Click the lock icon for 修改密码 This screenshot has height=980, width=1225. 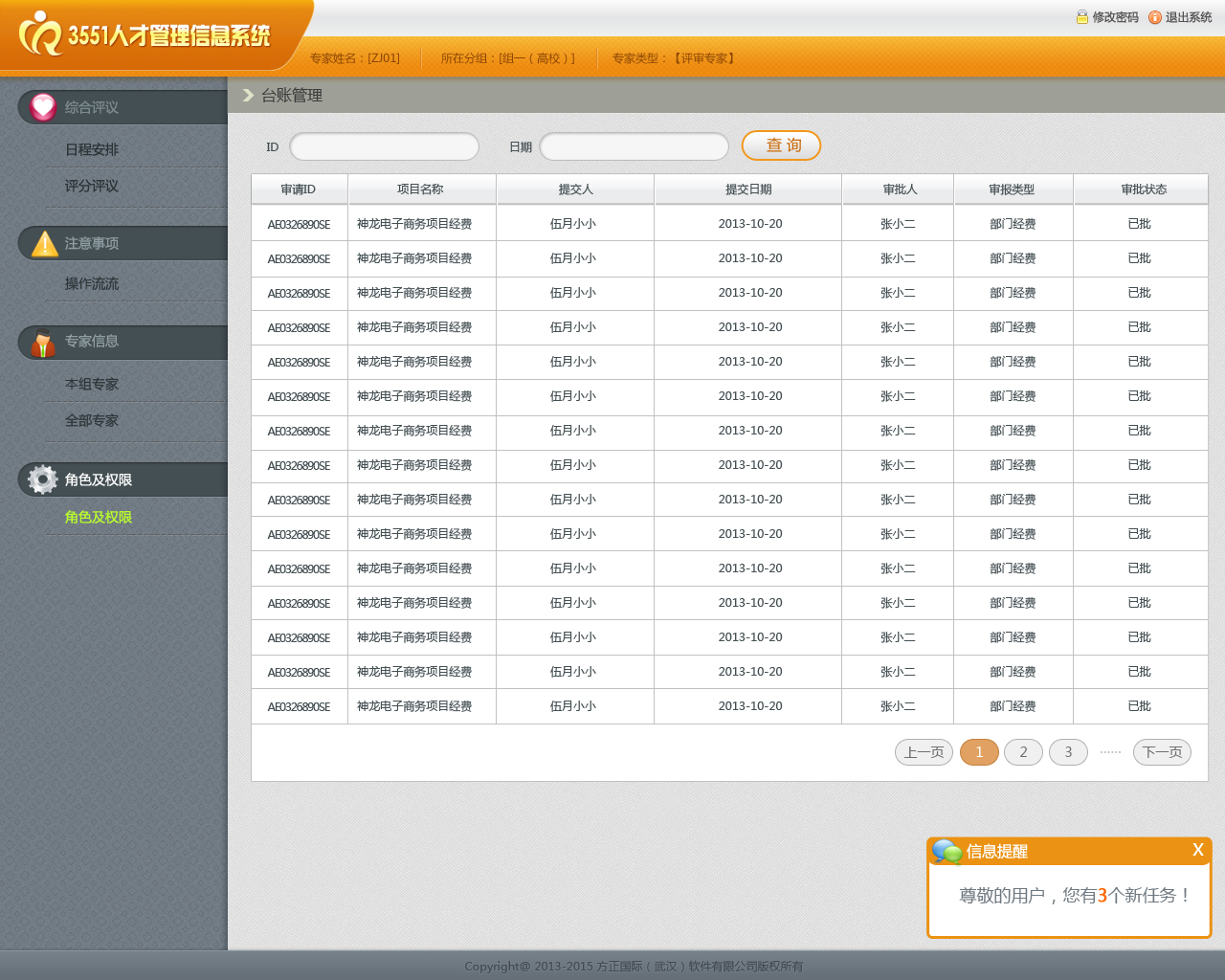[x=1082, y=17]
